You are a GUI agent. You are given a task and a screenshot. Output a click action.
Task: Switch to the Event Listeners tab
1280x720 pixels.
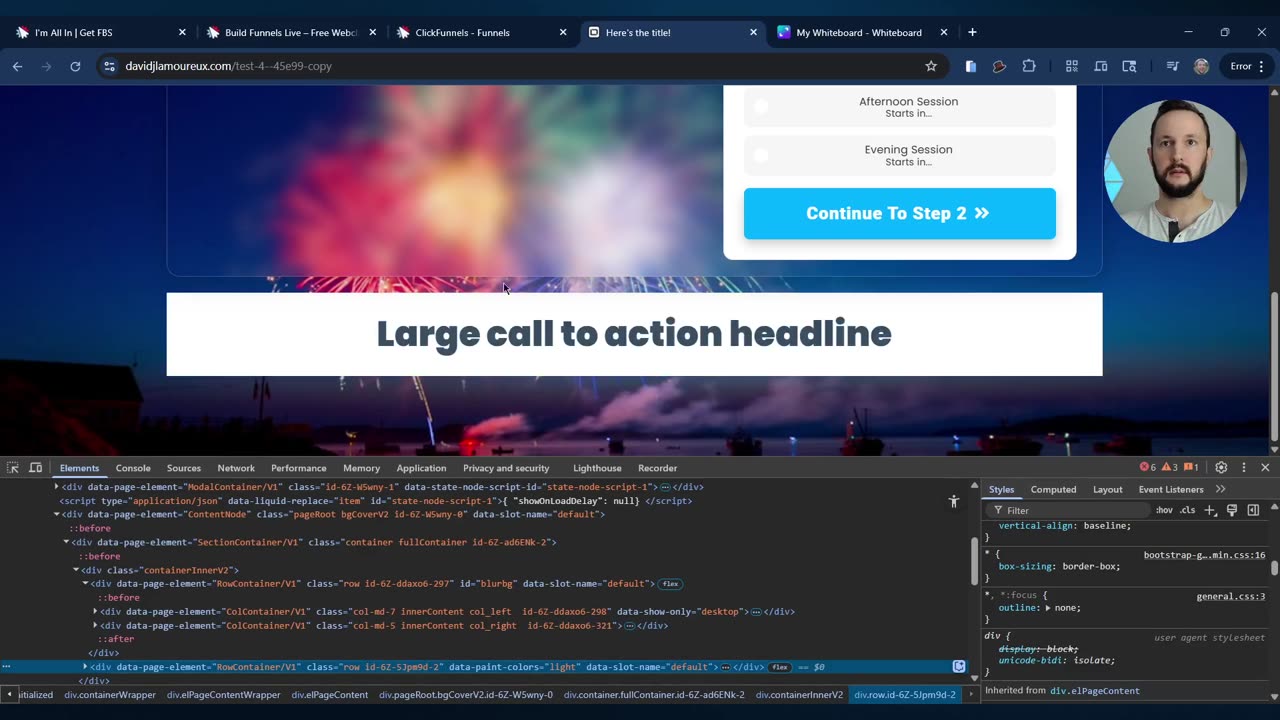coord(1171,489)
